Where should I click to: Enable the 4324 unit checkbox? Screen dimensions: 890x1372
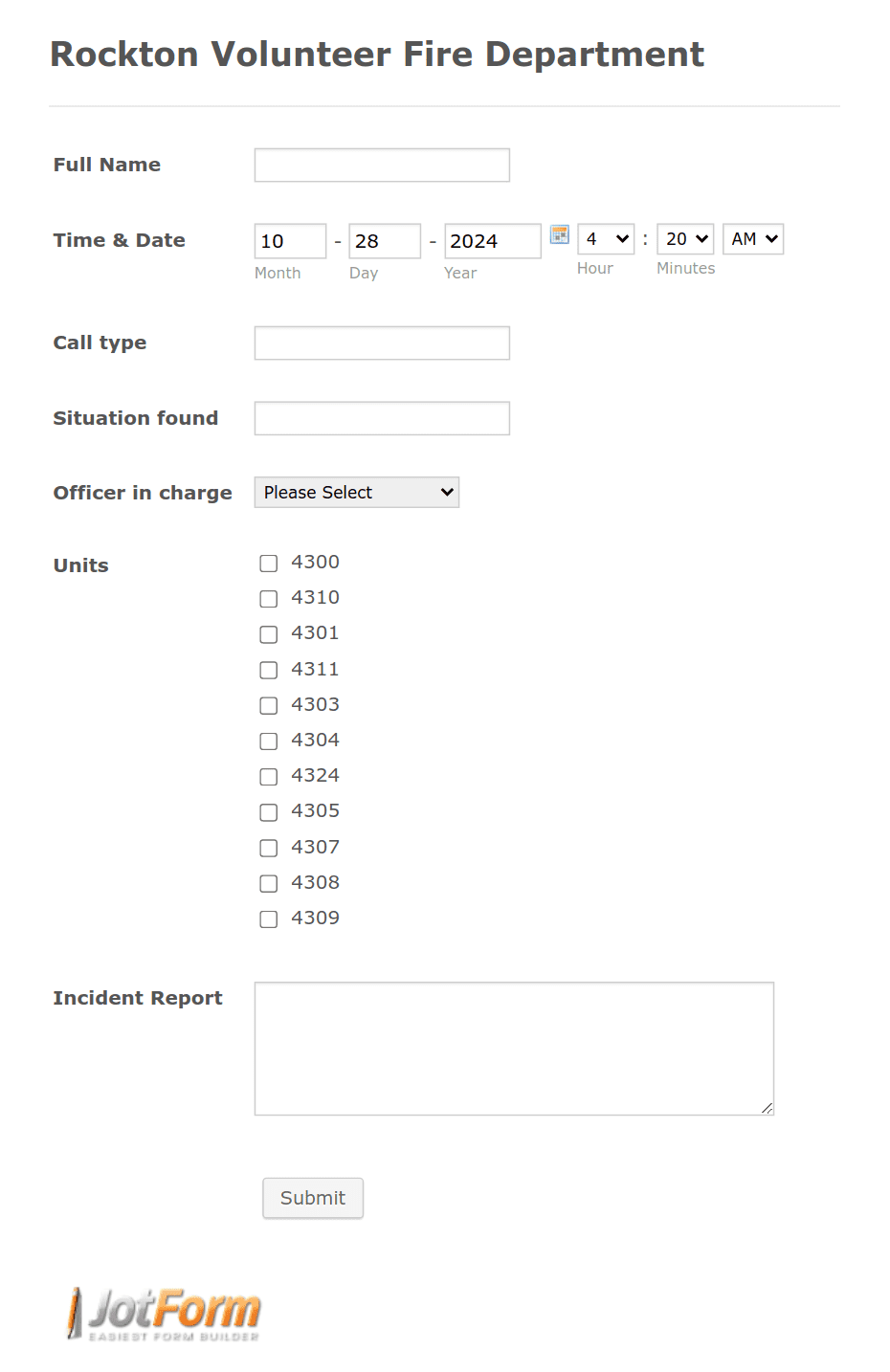(268, 776)
